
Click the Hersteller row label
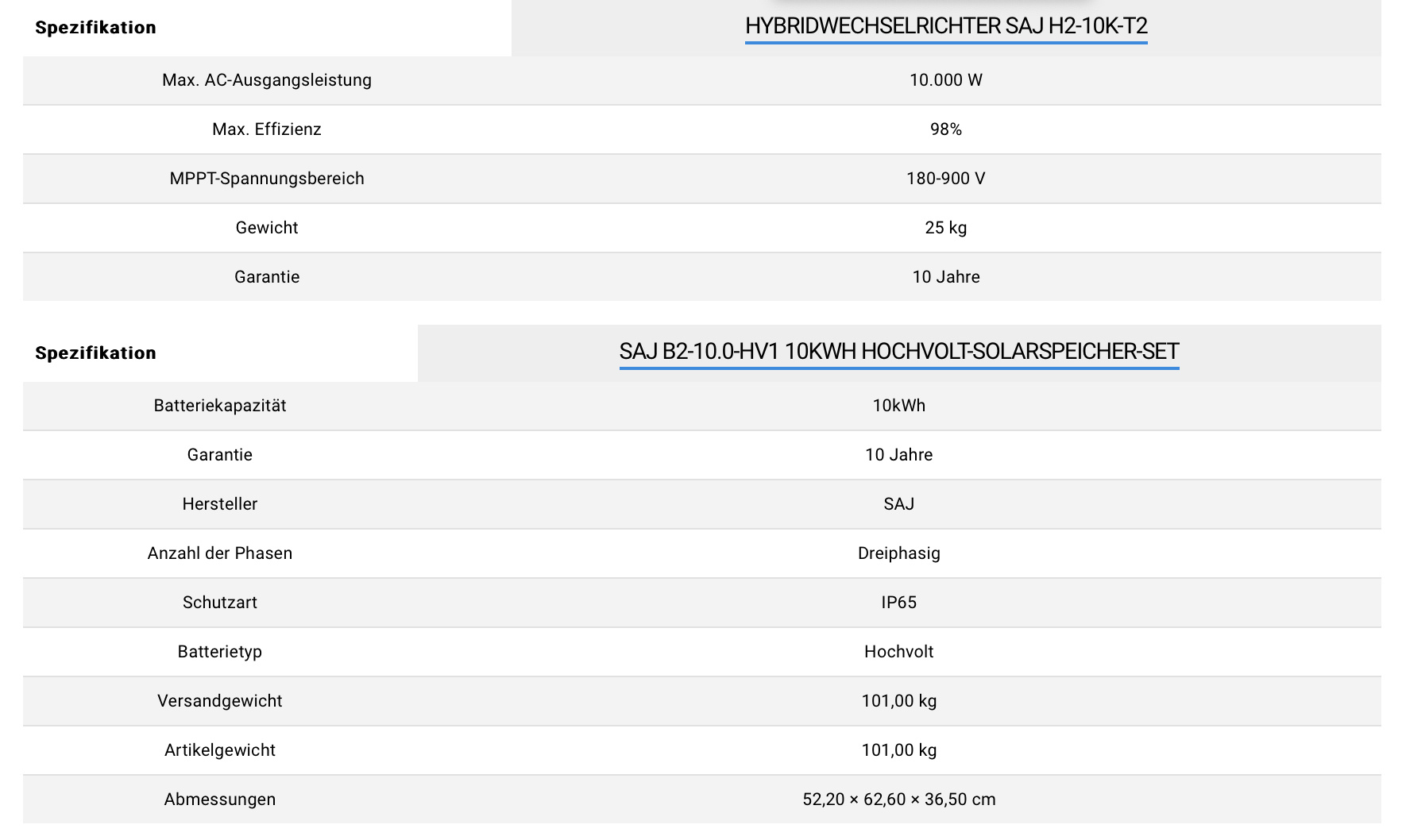tap(220, 504)
